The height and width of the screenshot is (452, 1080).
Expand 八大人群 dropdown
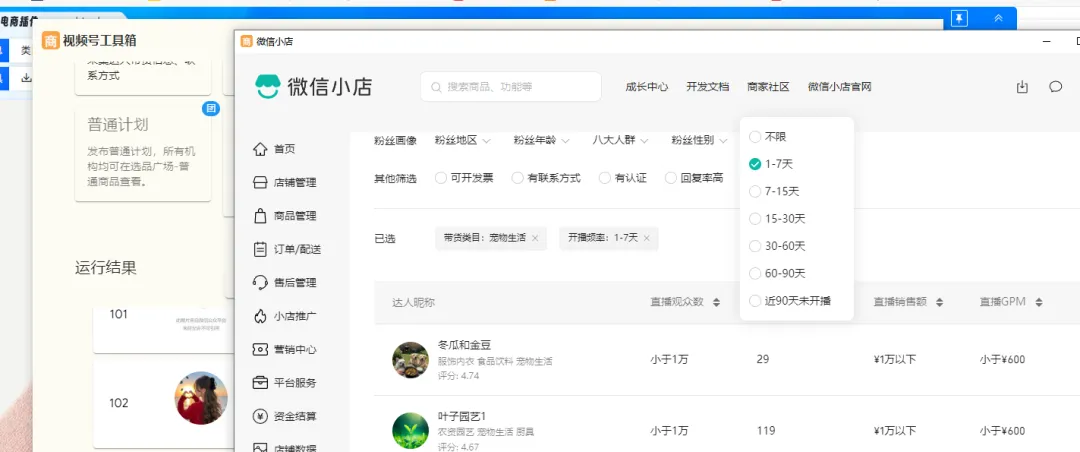point(621,141)
